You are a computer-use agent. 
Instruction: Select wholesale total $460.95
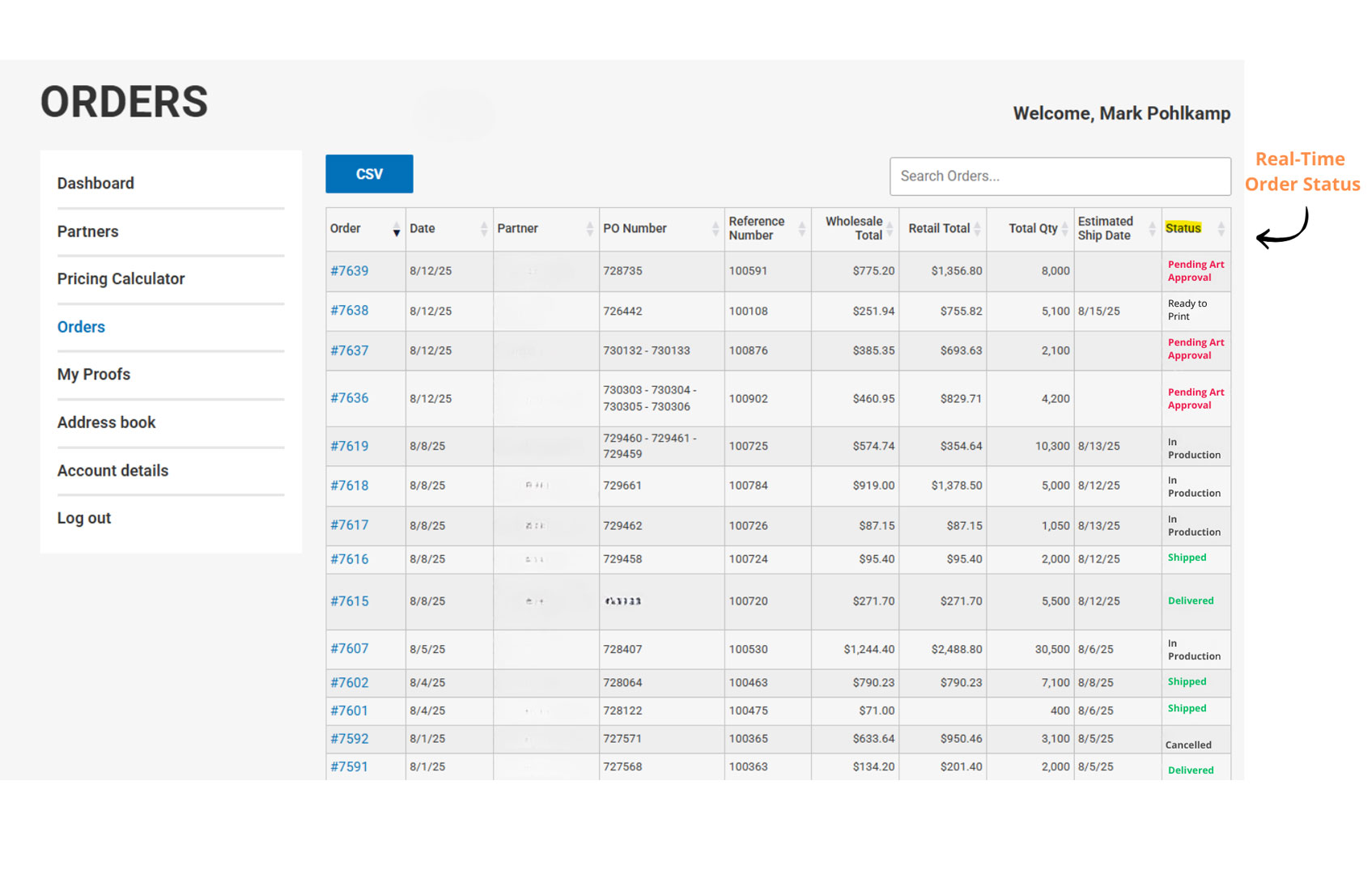click(873, 398)
